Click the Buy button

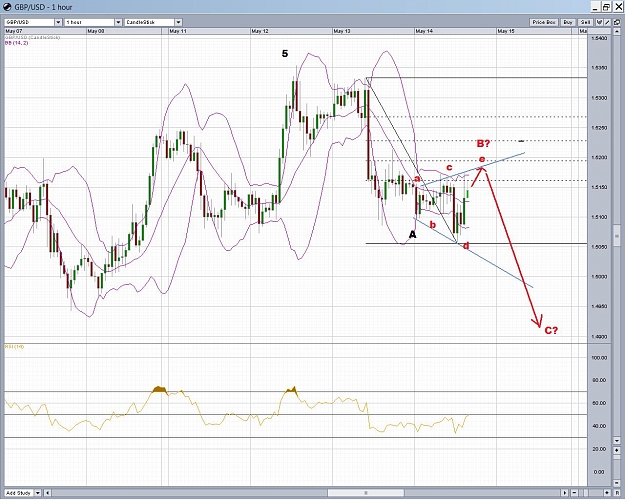(x=568, y=22)
